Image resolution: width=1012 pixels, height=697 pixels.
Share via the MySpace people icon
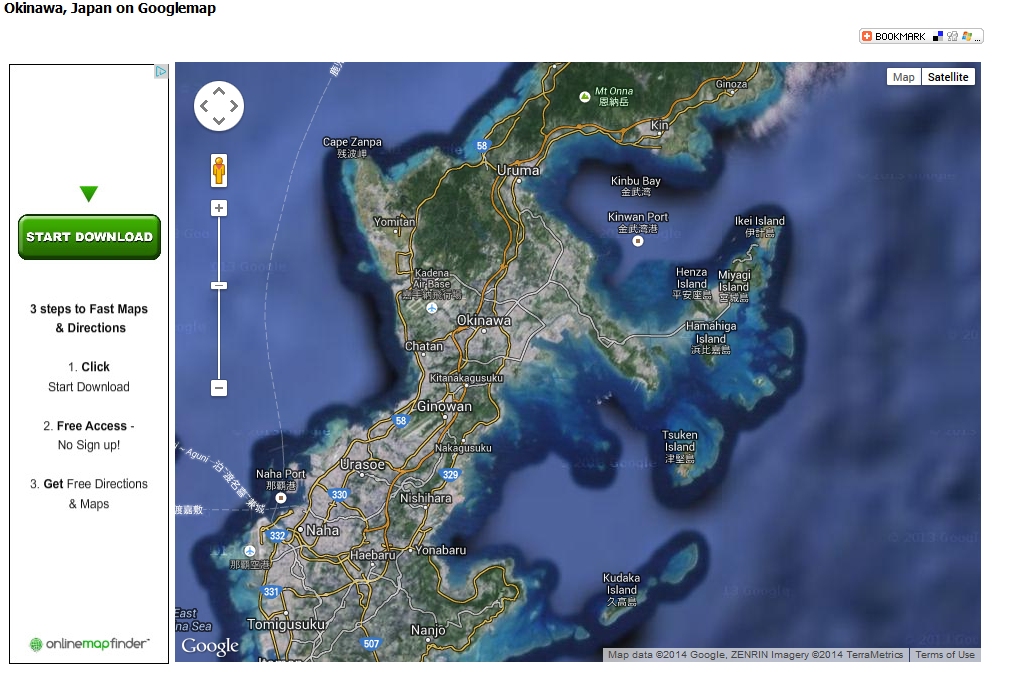[x=953, y=36]
